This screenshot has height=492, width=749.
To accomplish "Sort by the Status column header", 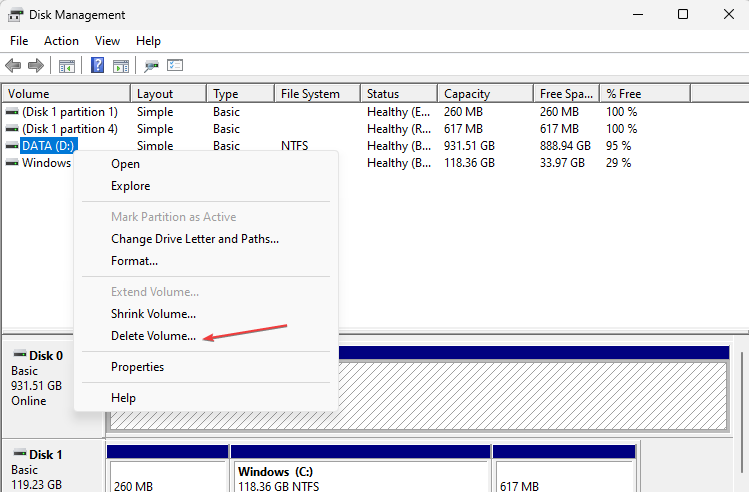I will [399, 94].
